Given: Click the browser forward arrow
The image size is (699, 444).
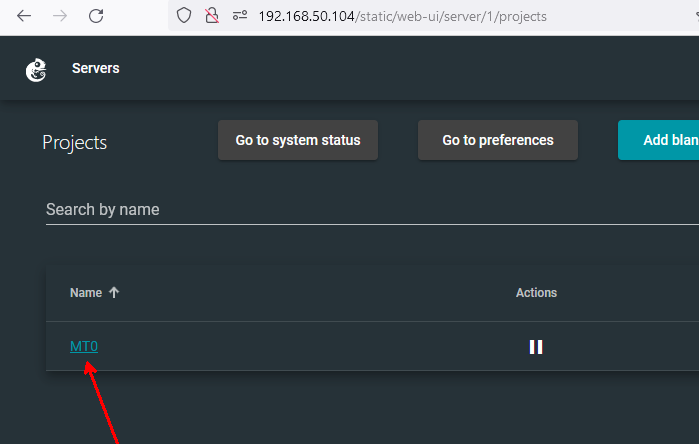Looking at the screenshot, I should pos(60,16).
